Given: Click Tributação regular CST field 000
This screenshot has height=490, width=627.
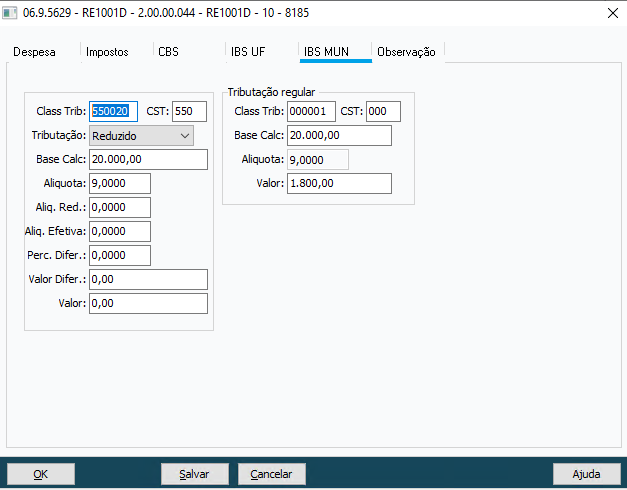Looking at the screenshot, I should tap(383, 111).
